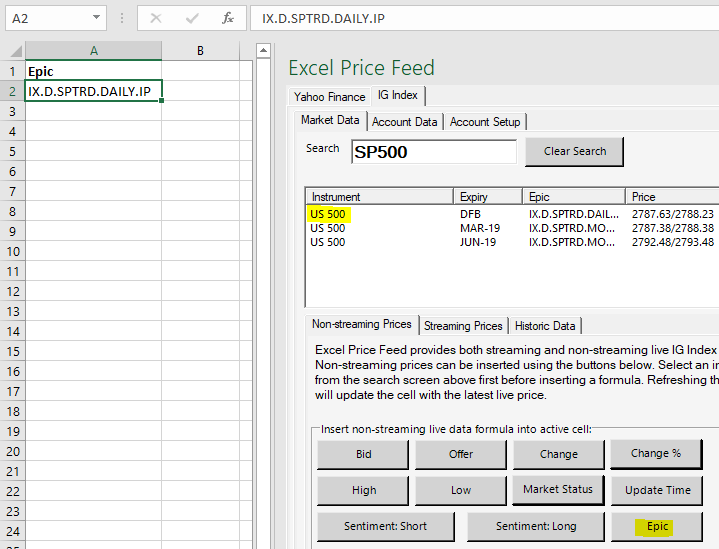
Task: Open the Market Data tab
Action: (330, 120)
